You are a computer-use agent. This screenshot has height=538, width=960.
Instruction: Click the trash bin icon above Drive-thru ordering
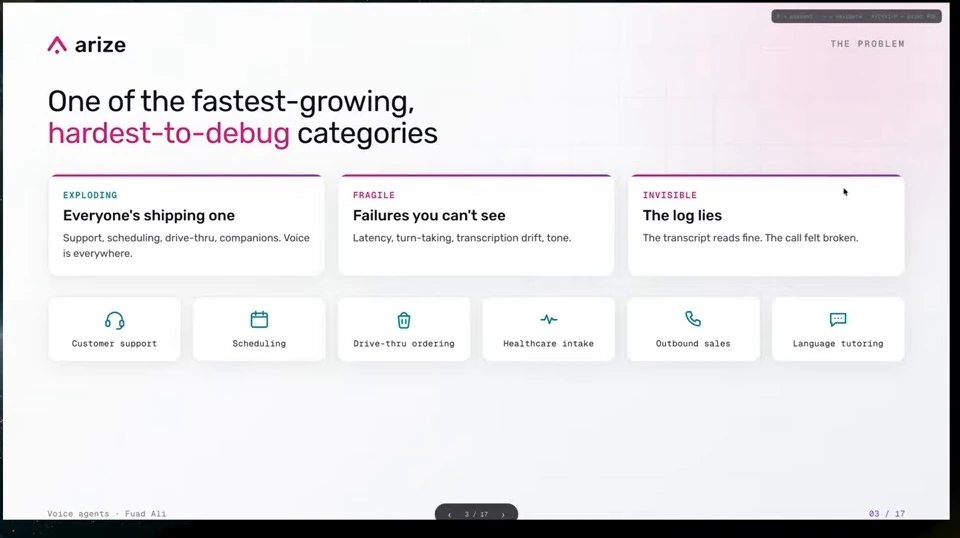click(403, 320)
